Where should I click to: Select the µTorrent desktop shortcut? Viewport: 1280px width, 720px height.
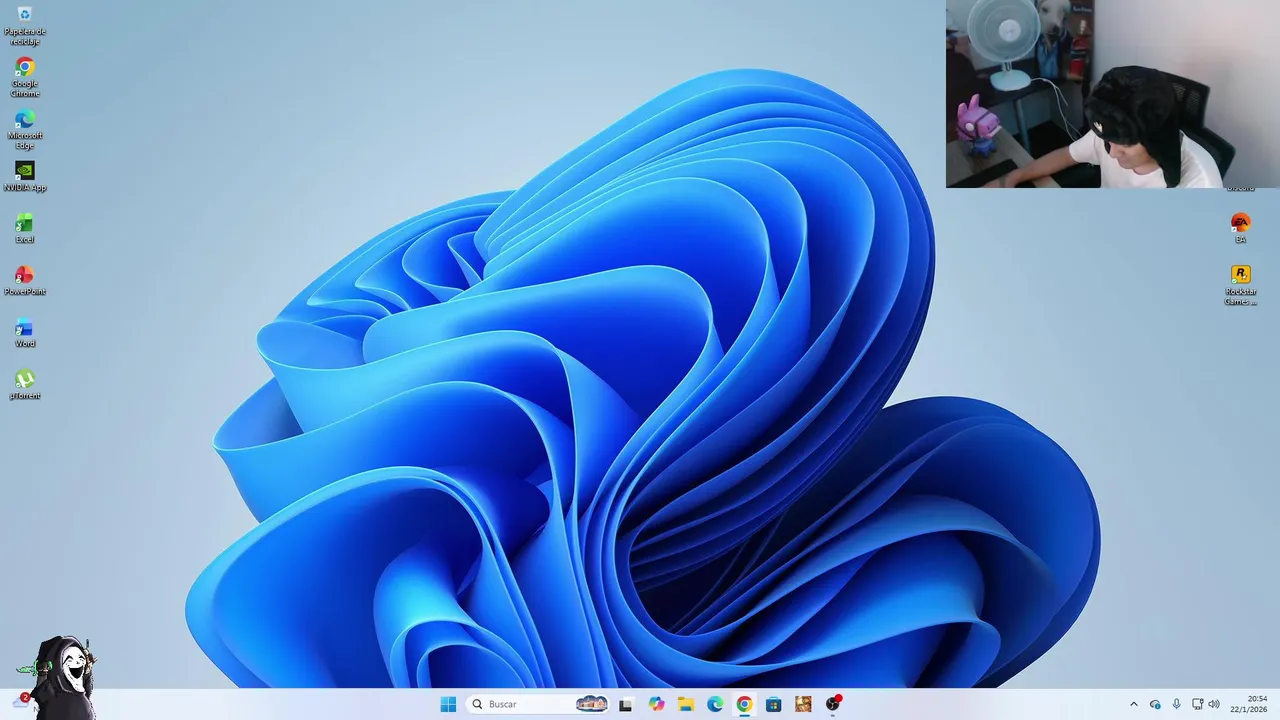tap(25, 384)
